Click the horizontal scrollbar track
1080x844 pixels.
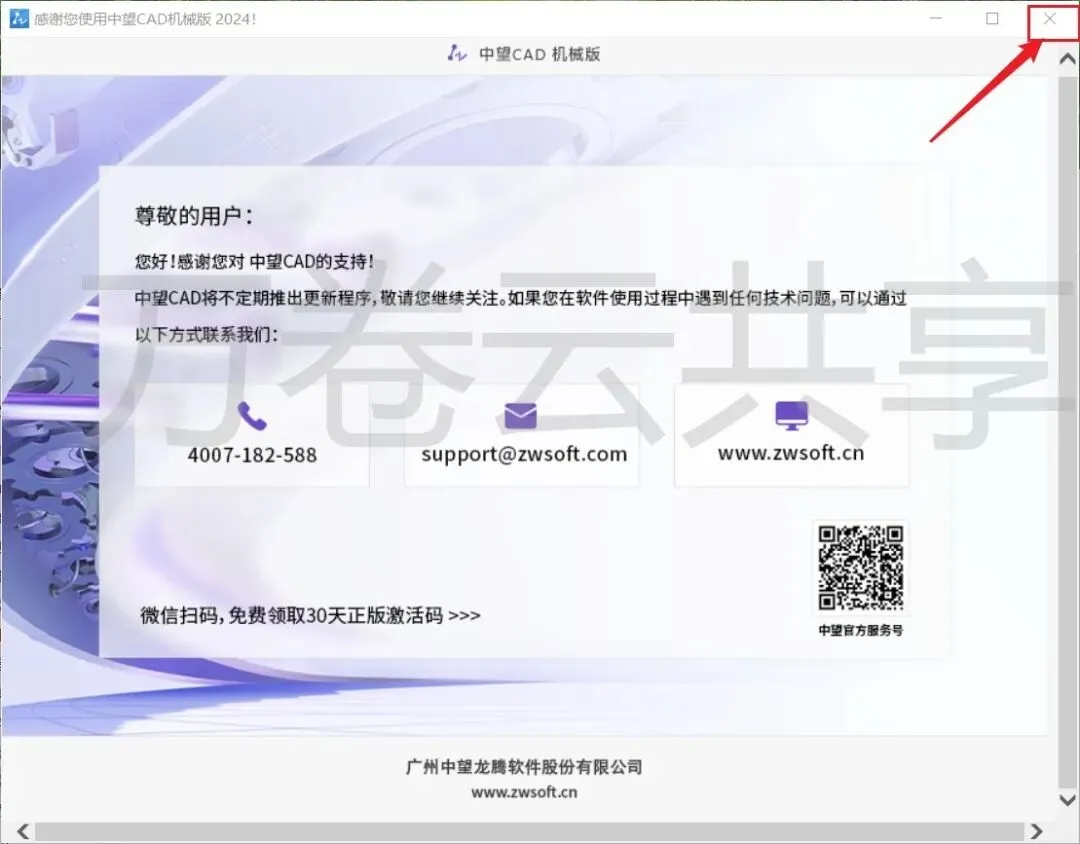pos(529,832)
